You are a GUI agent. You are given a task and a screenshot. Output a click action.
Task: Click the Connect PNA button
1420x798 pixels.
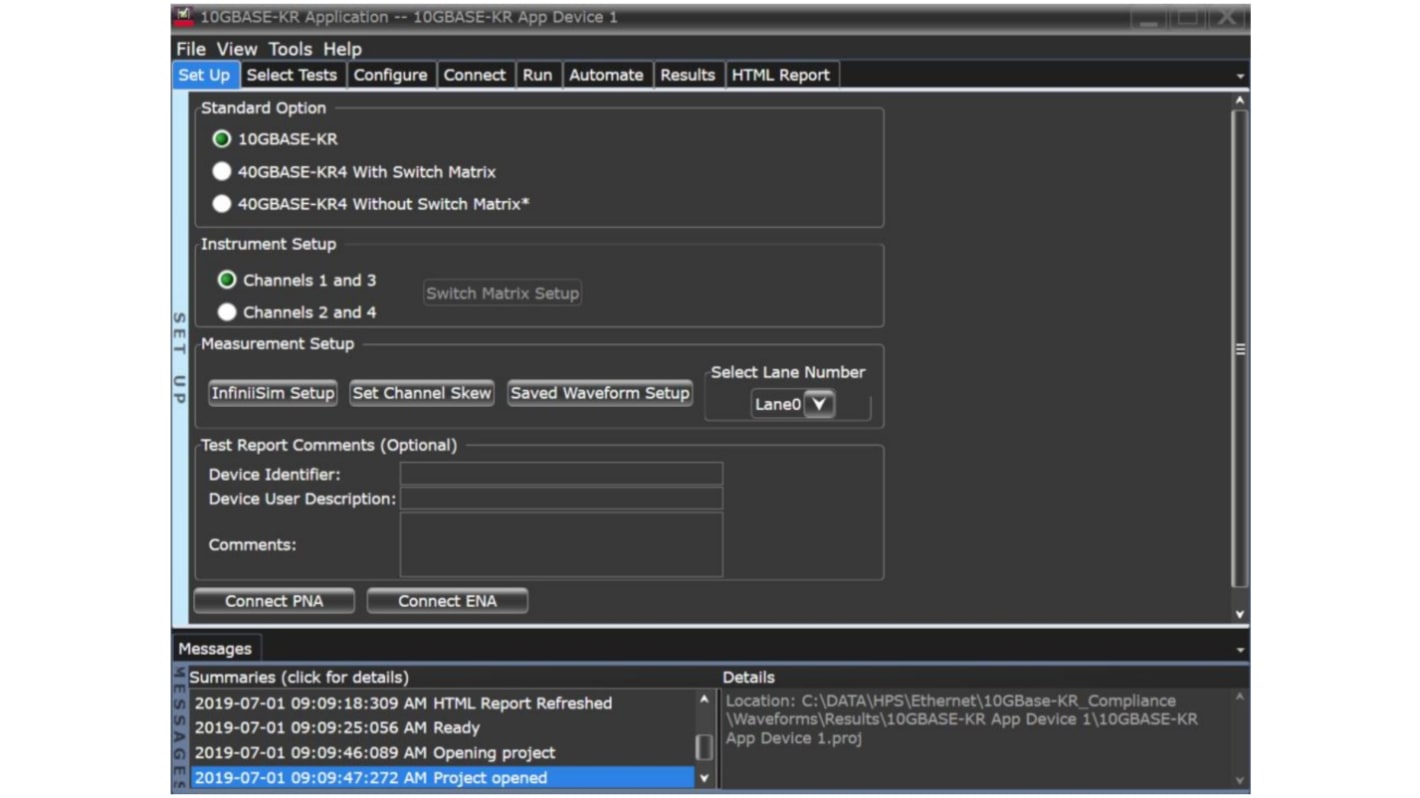[x=274, y=601]
